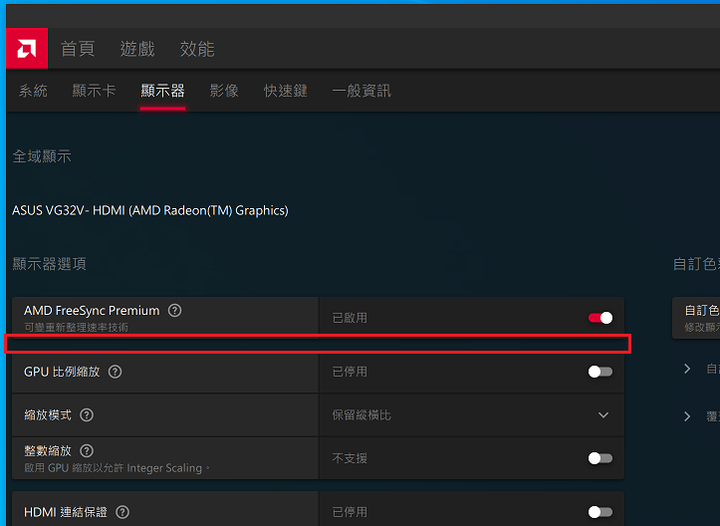The width and height of the screenshot is (720, 526).
Task: Enable GPU 比例縮放 toggle
Action: click(600, 372)
